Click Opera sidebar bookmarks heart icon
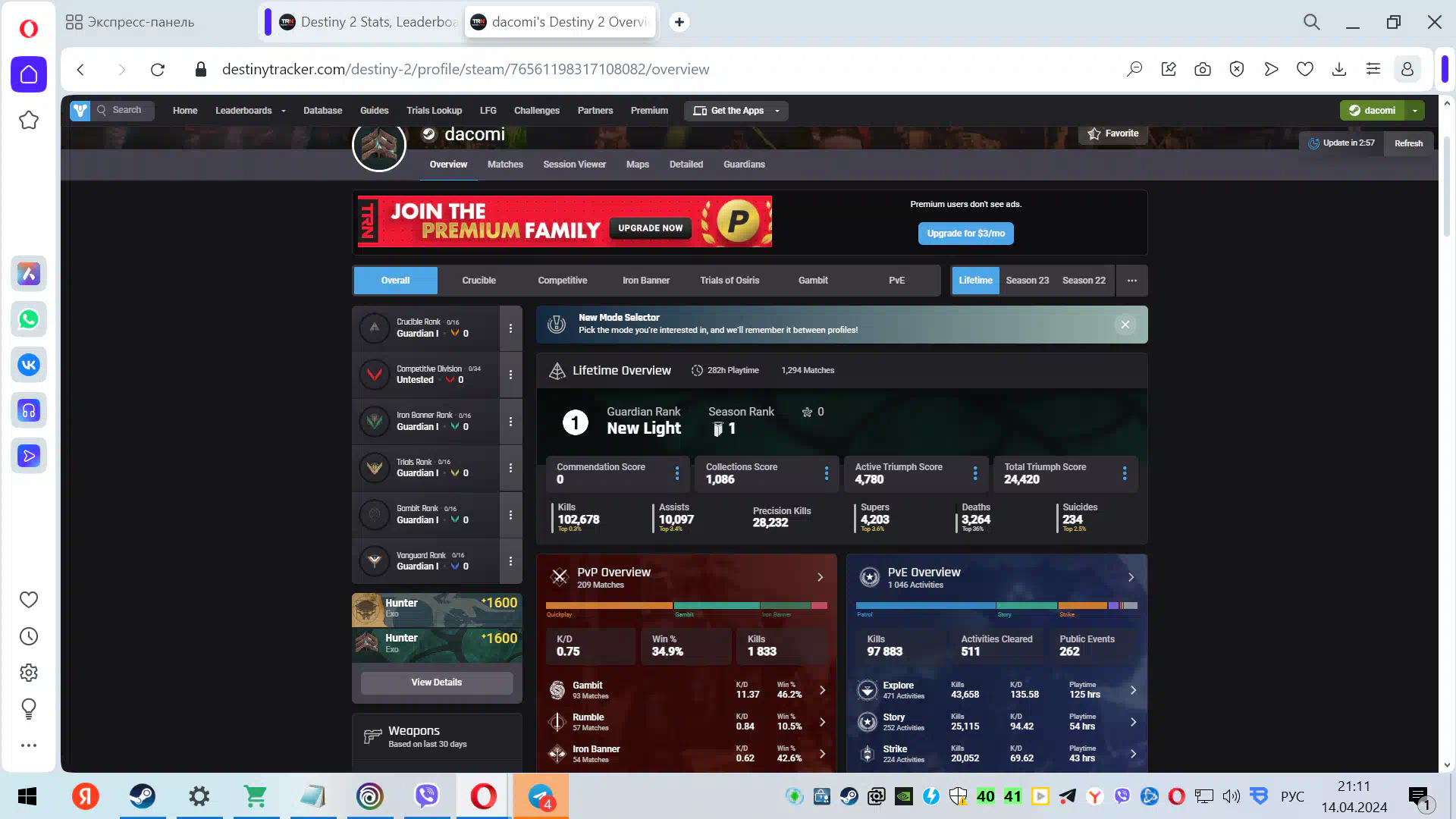The height and width of the screenshot is (819, 1456). click(x=29, y=600)
